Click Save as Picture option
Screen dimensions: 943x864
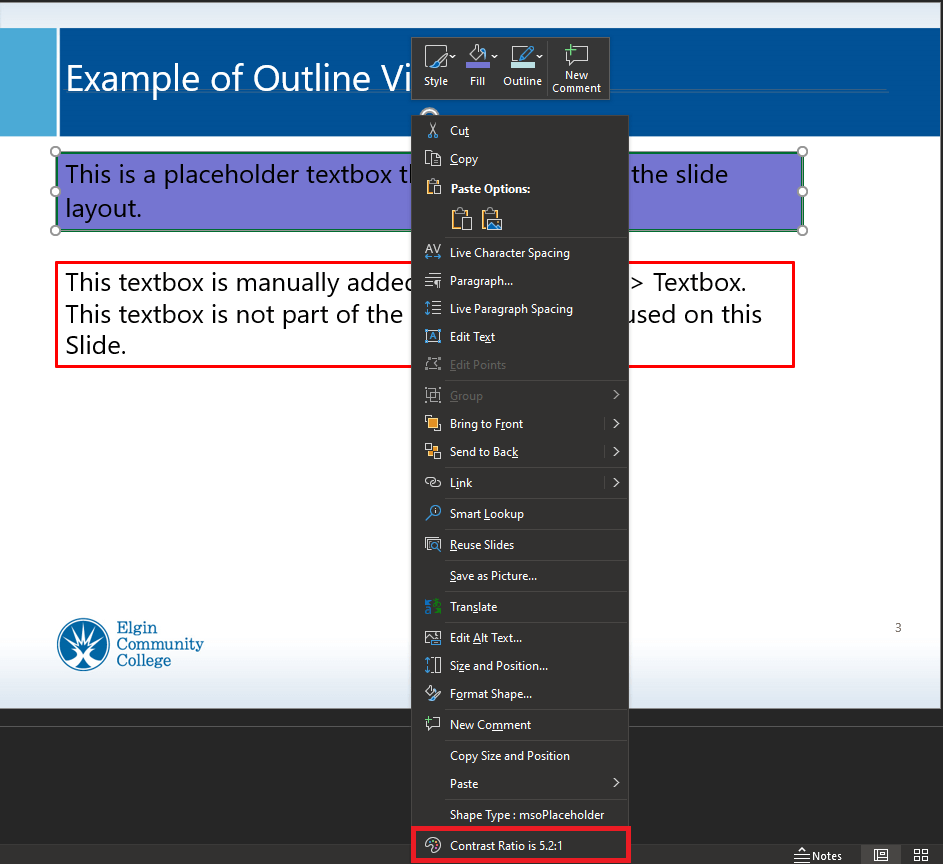tap(493, 575)
